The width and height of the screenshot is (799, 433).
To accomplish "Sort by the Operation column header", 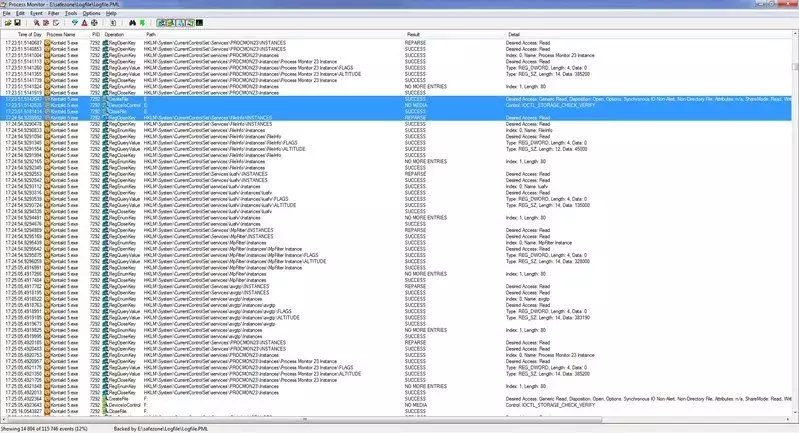I will pos(114,35).
